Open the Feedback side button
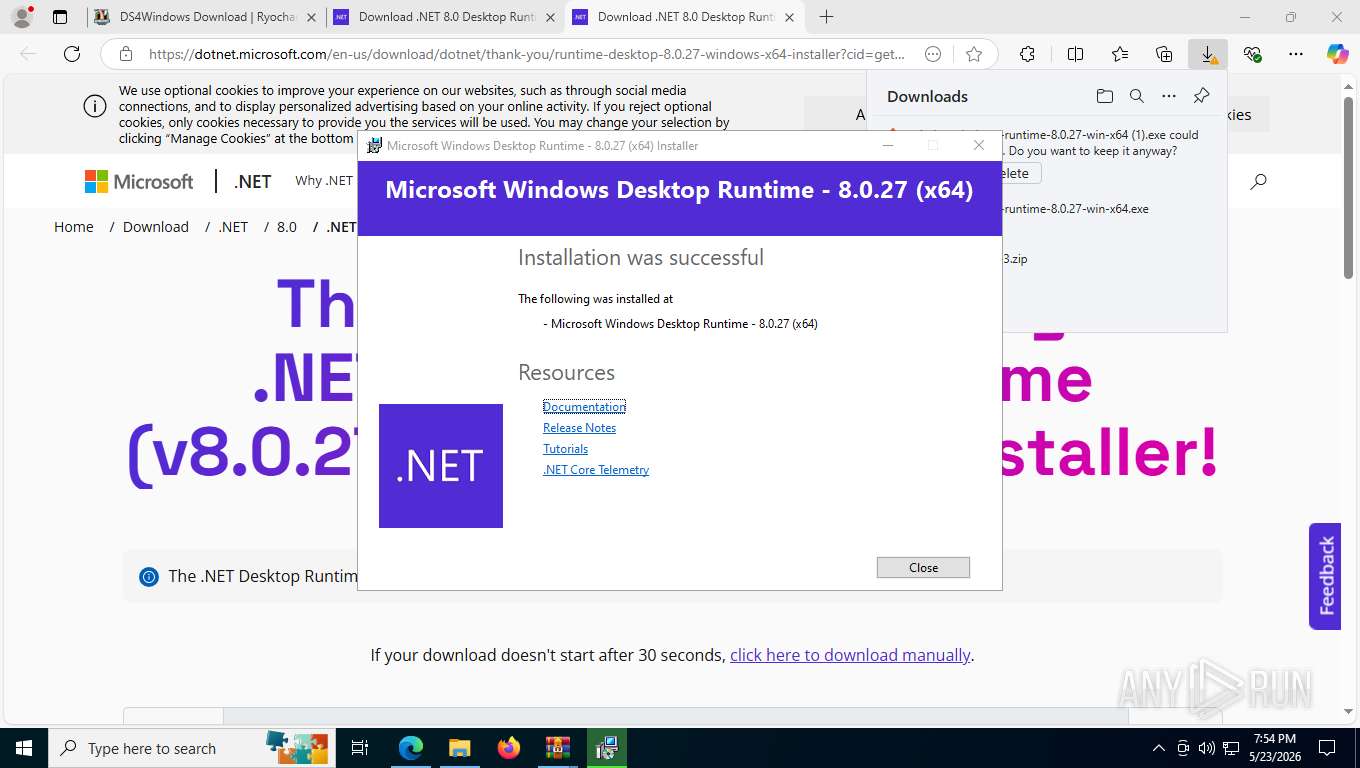The height and width of the screenshot is (768, 1360). click(x=1325, y=576)
